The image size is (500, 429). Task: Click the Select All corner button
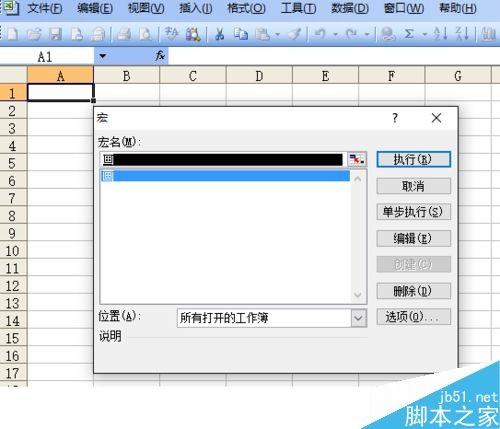click(13, 75)
